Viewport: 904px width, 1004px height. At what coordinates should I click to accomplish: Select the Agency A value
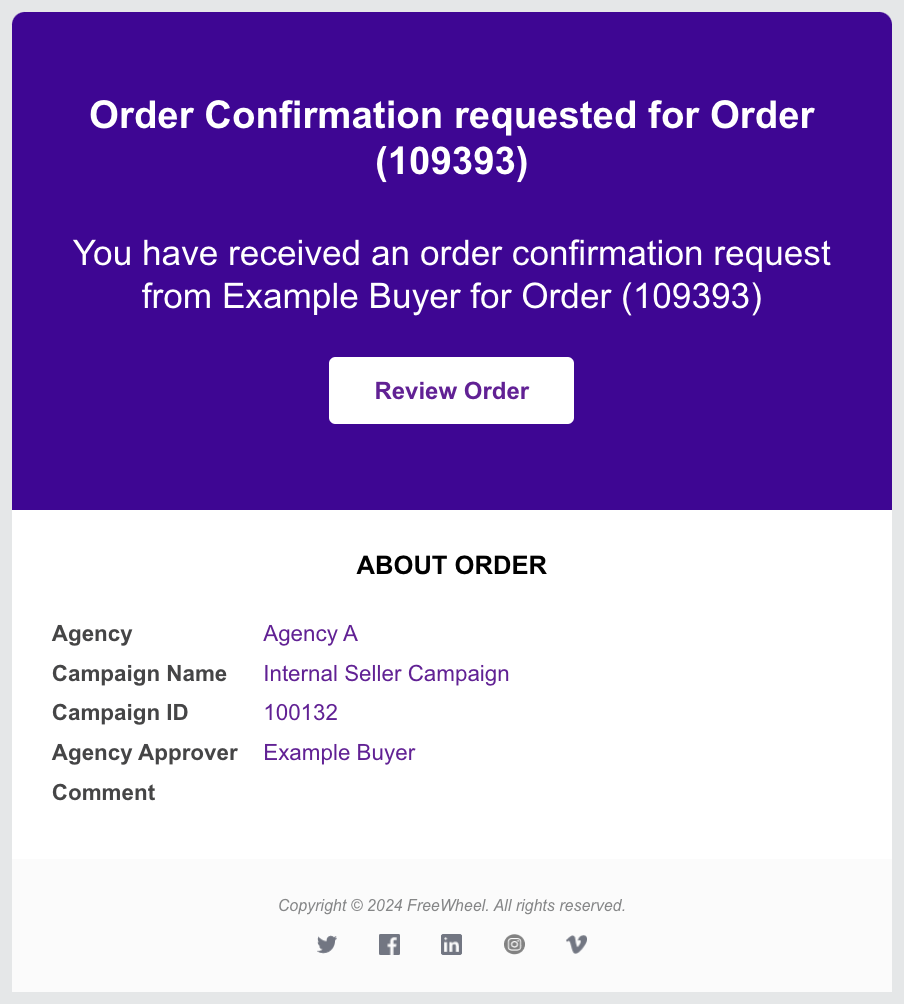[x=311, y=634]
